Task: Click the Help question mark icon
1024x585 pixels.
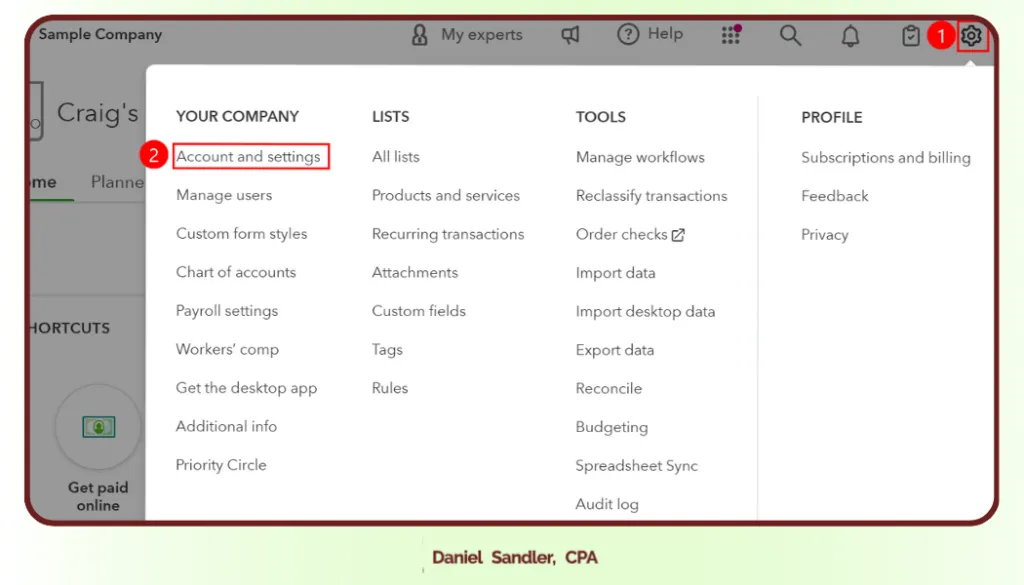Action: pyautogui.click(x=628, y=34)
